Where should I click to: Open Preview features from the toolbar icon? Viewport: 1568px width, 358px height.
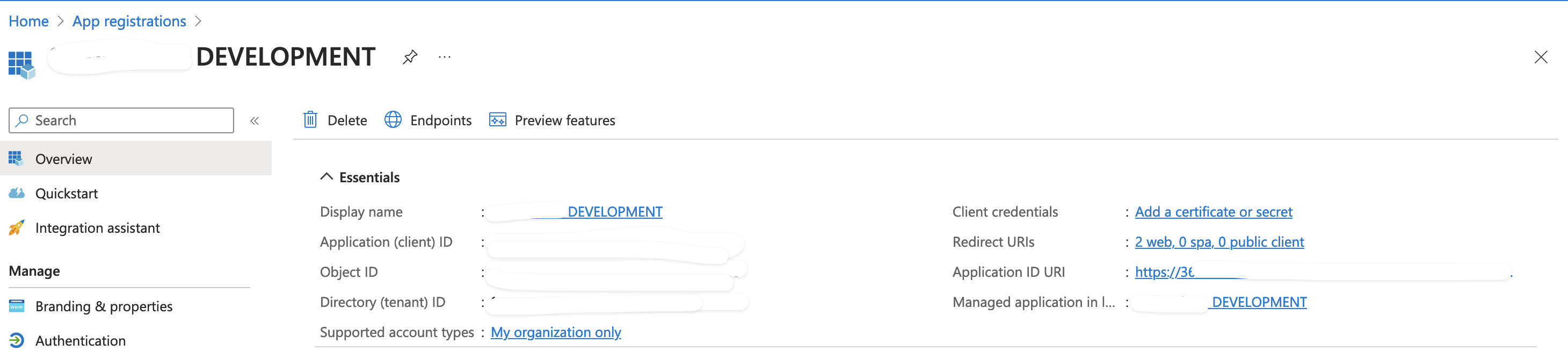pos(497,120)
